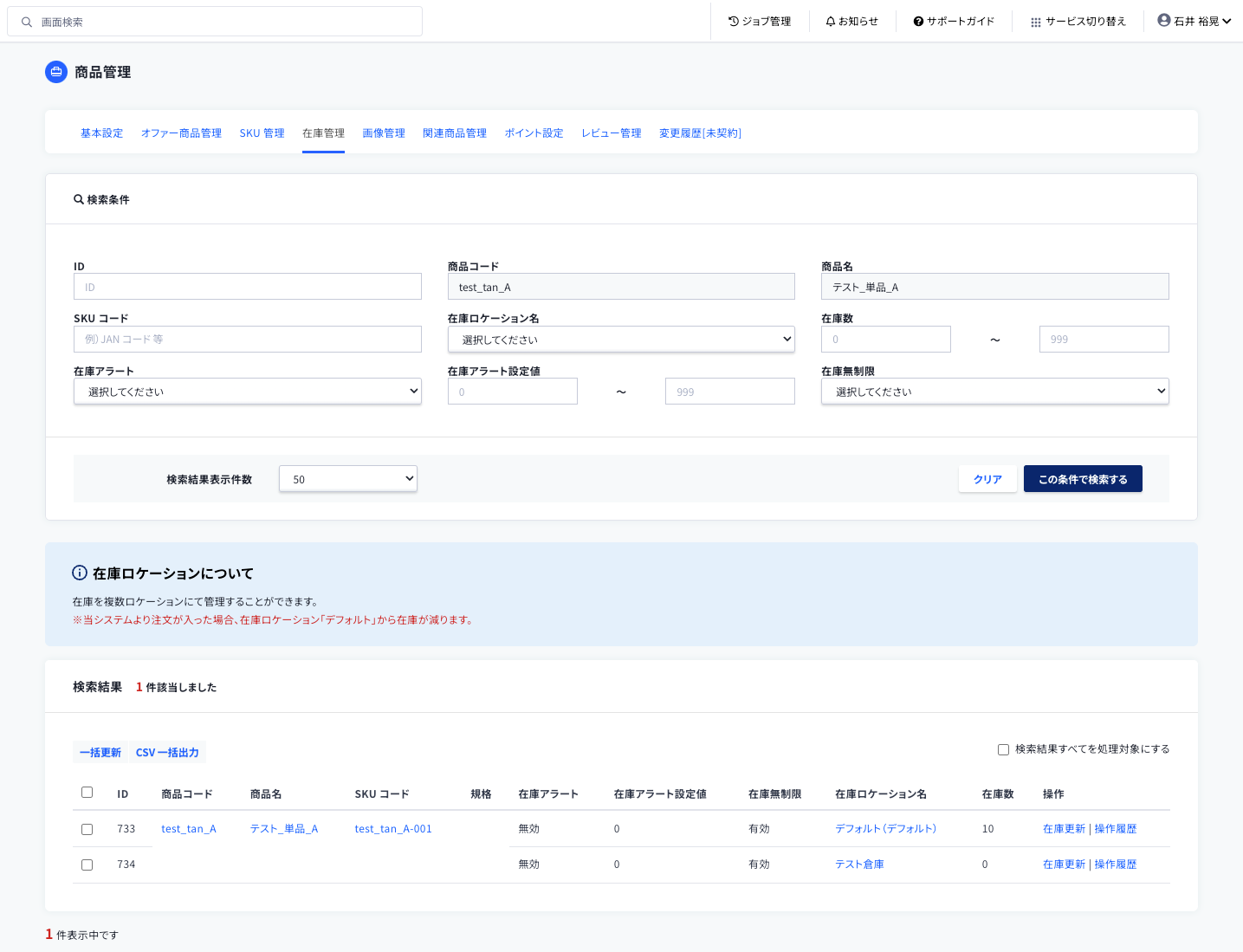Switch to the レビュー管理 tab
The image size is (1243, 952).
click(x=612, y=133)
